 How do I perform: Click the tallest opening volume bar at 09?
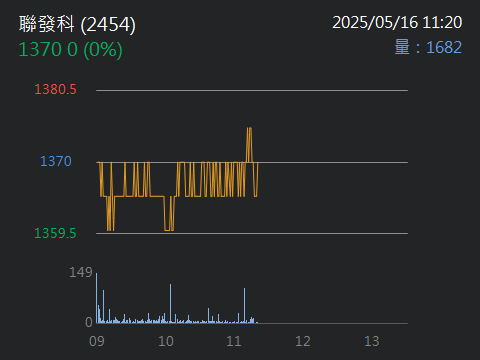click(97, 298)
